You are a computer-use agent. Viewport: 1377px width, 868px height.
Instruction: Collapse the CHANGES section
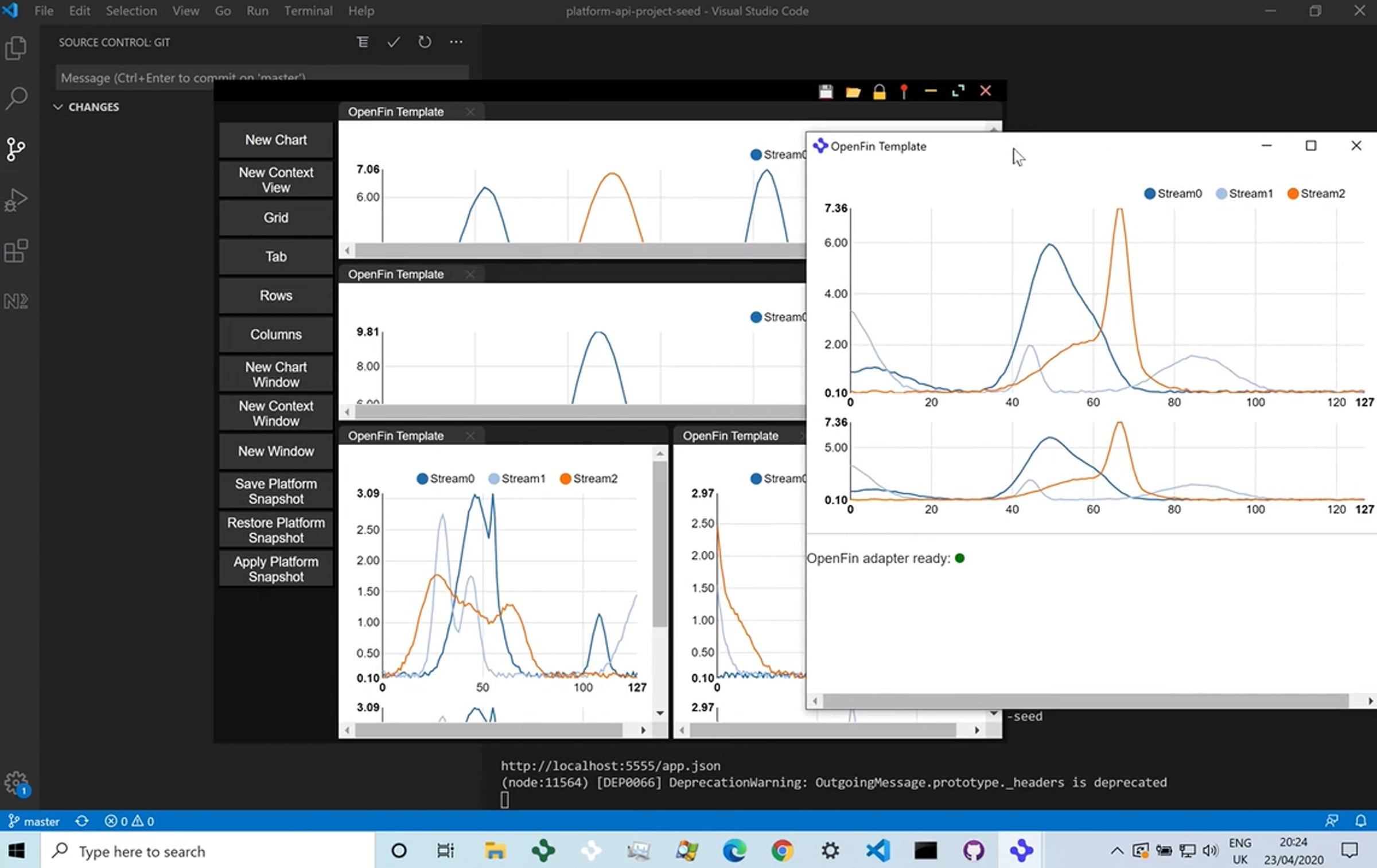tap(86, 107)
